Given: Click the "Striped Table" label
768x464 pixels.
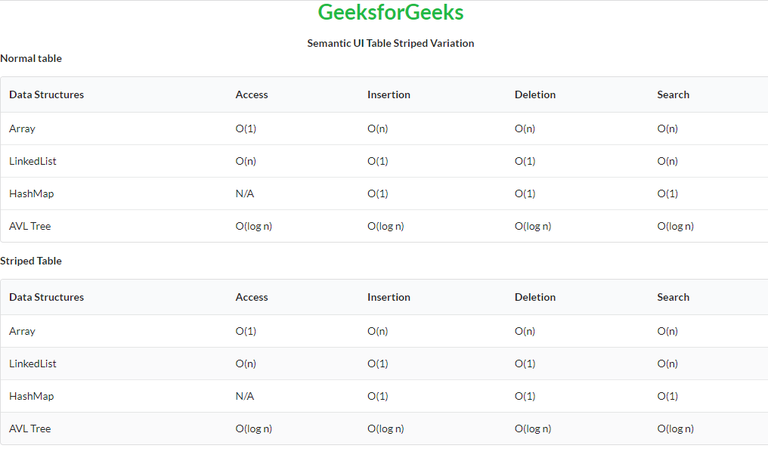Looking at the screenshot, I should coord(31,261).
